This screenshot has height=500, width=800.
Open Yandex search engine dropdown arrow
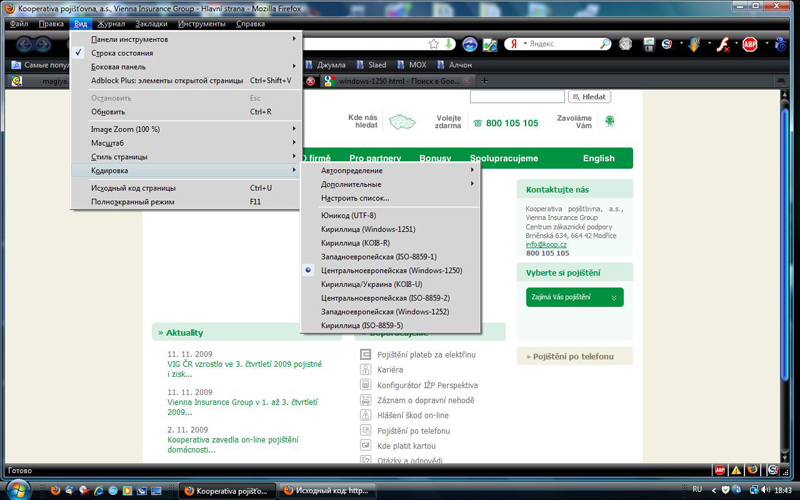pyautogui.click(x=525, y=44)
